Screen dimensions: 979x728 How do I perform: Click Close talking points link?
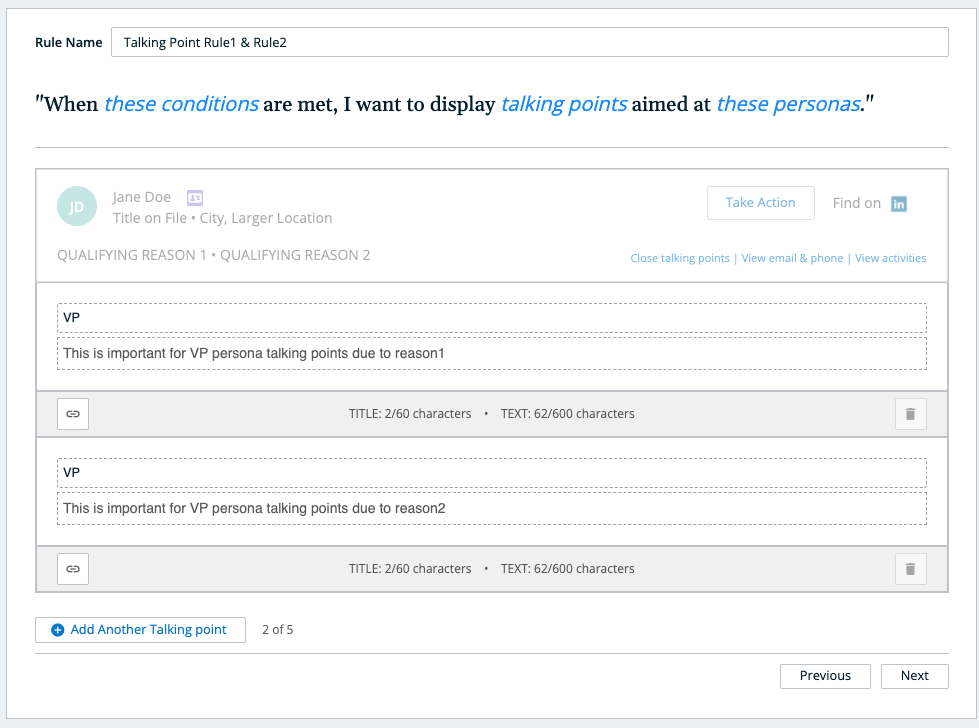[680, 258]
